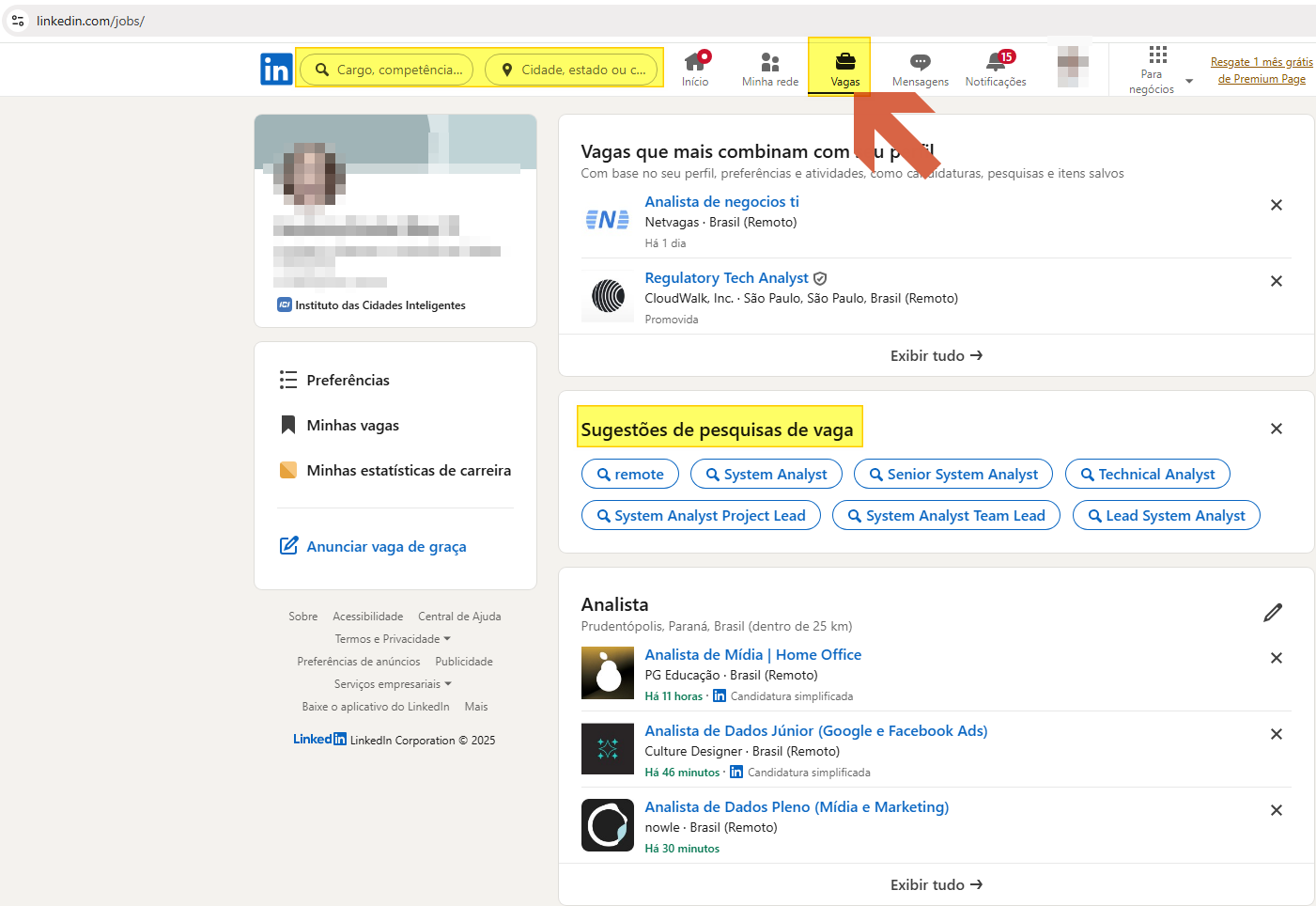Click Exibir tudo under top matching jobs
The width and height of the screenshot is (1316, 906).
[x=937, y=355]
